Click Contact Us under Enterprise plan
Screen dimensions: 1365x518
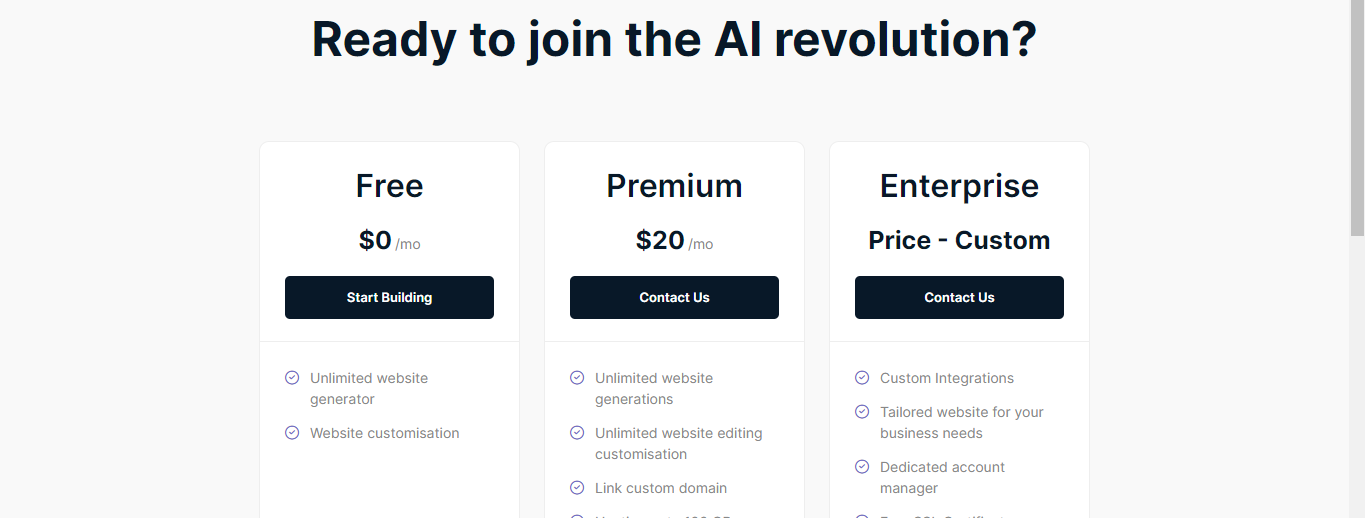point(959,297)
